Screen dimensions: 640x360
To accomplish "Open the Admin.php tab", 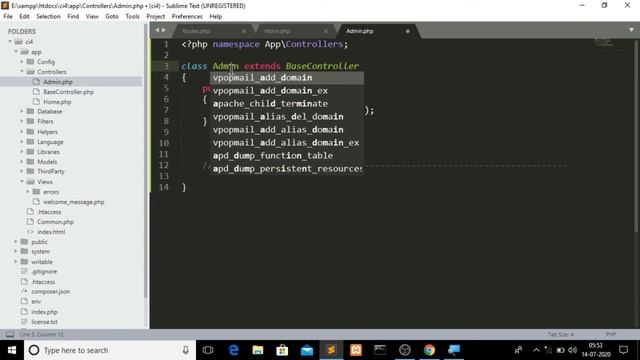I will (x=360, y=31).
